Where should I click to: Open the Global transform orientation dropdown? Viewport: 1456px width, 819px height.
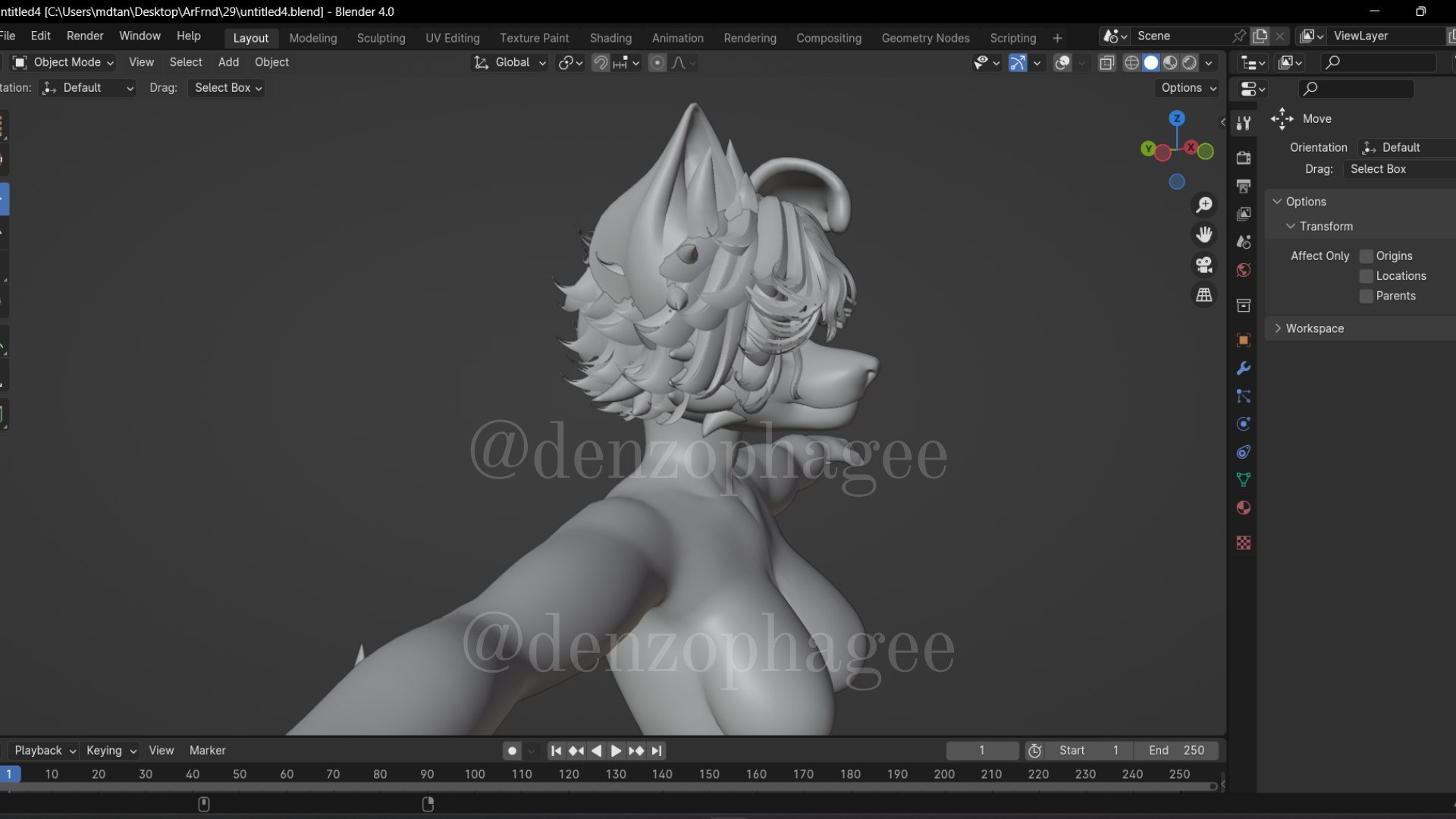pyautogui.click(x=510, y=62)
